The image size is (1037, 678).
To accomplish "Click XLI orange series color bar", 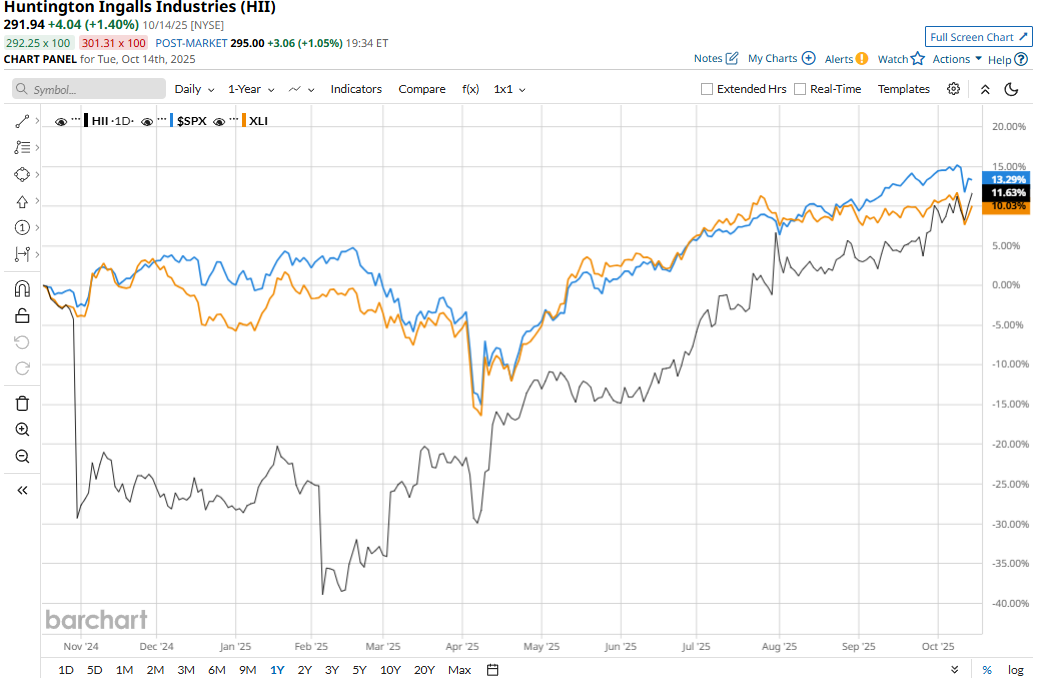I will pyautogui.click(x=244, y=120).
